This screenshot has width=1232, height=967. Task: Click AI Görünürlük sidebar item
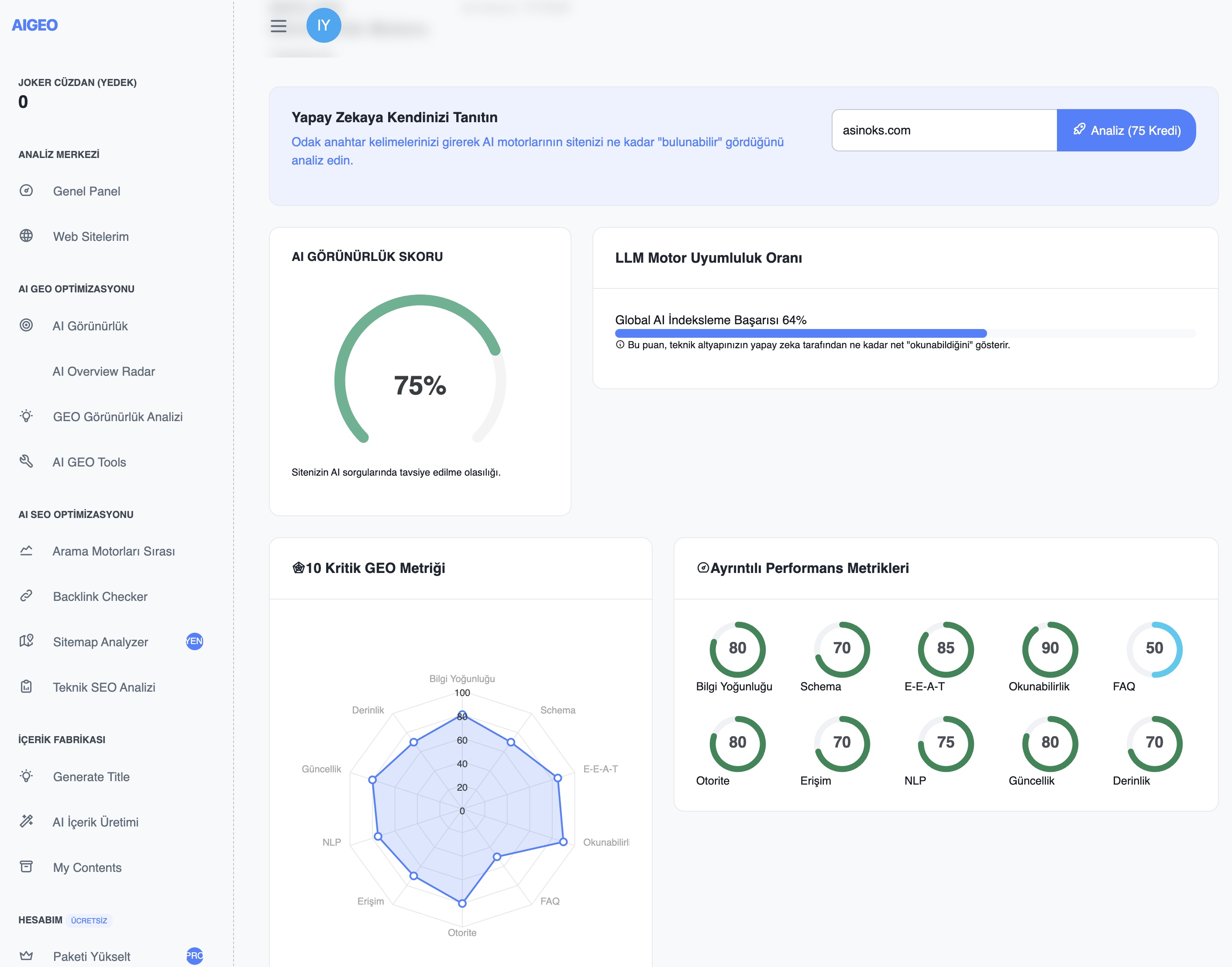click(90, 326)
